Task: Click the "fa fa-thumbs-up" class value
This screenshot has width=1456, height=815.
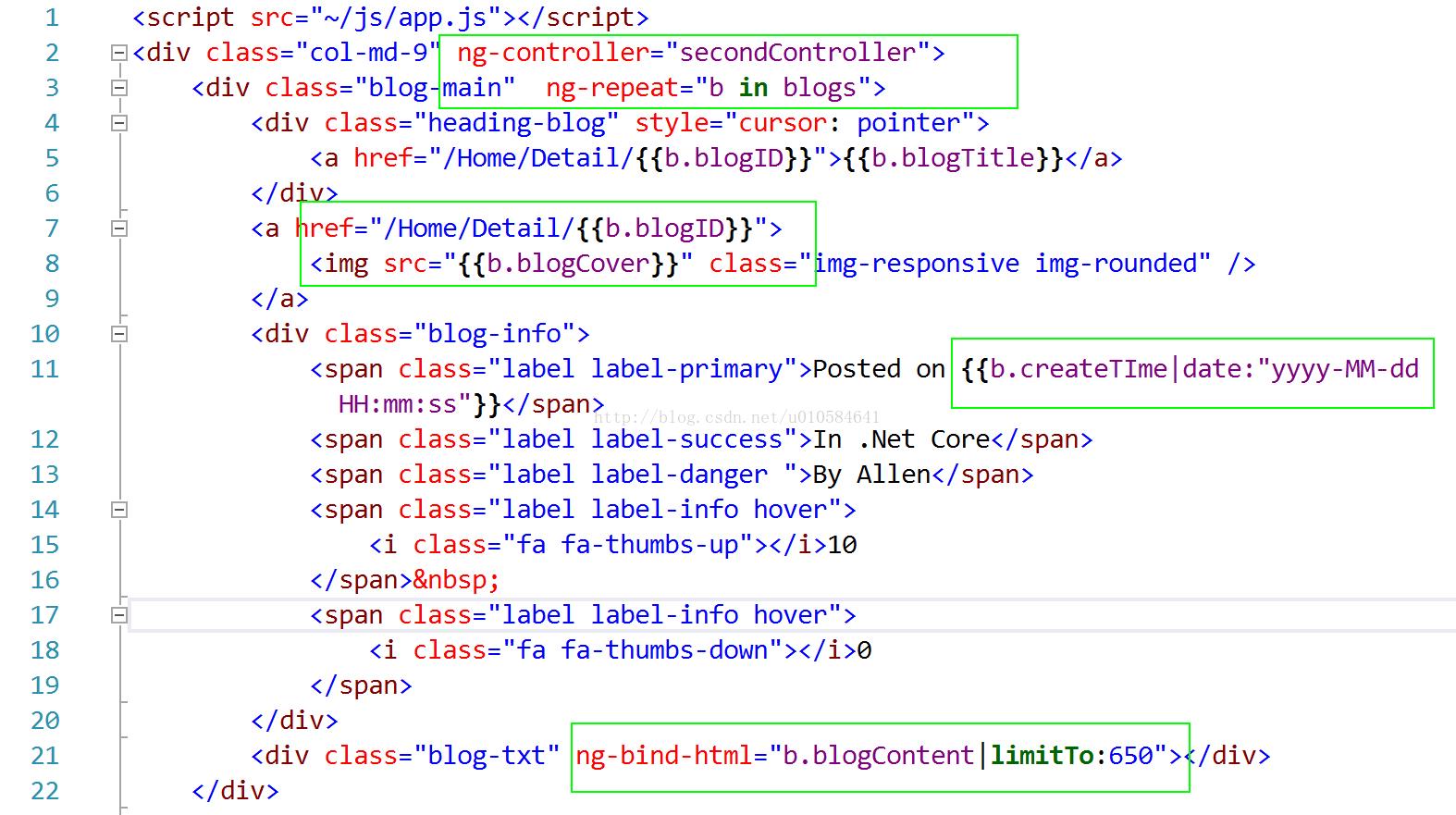Action: 627,545
